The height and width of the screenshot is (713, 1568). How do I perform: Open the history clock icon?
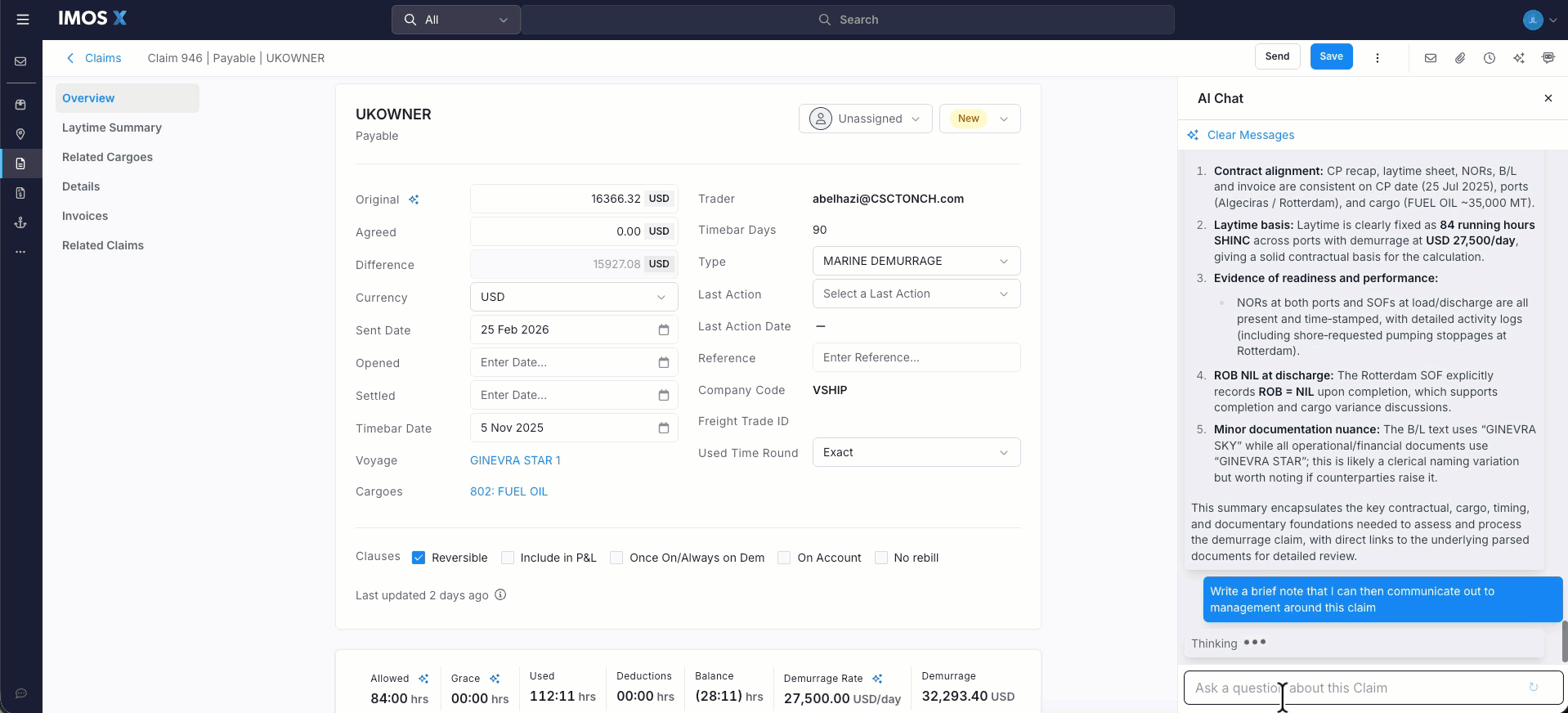pos(1489,58)
